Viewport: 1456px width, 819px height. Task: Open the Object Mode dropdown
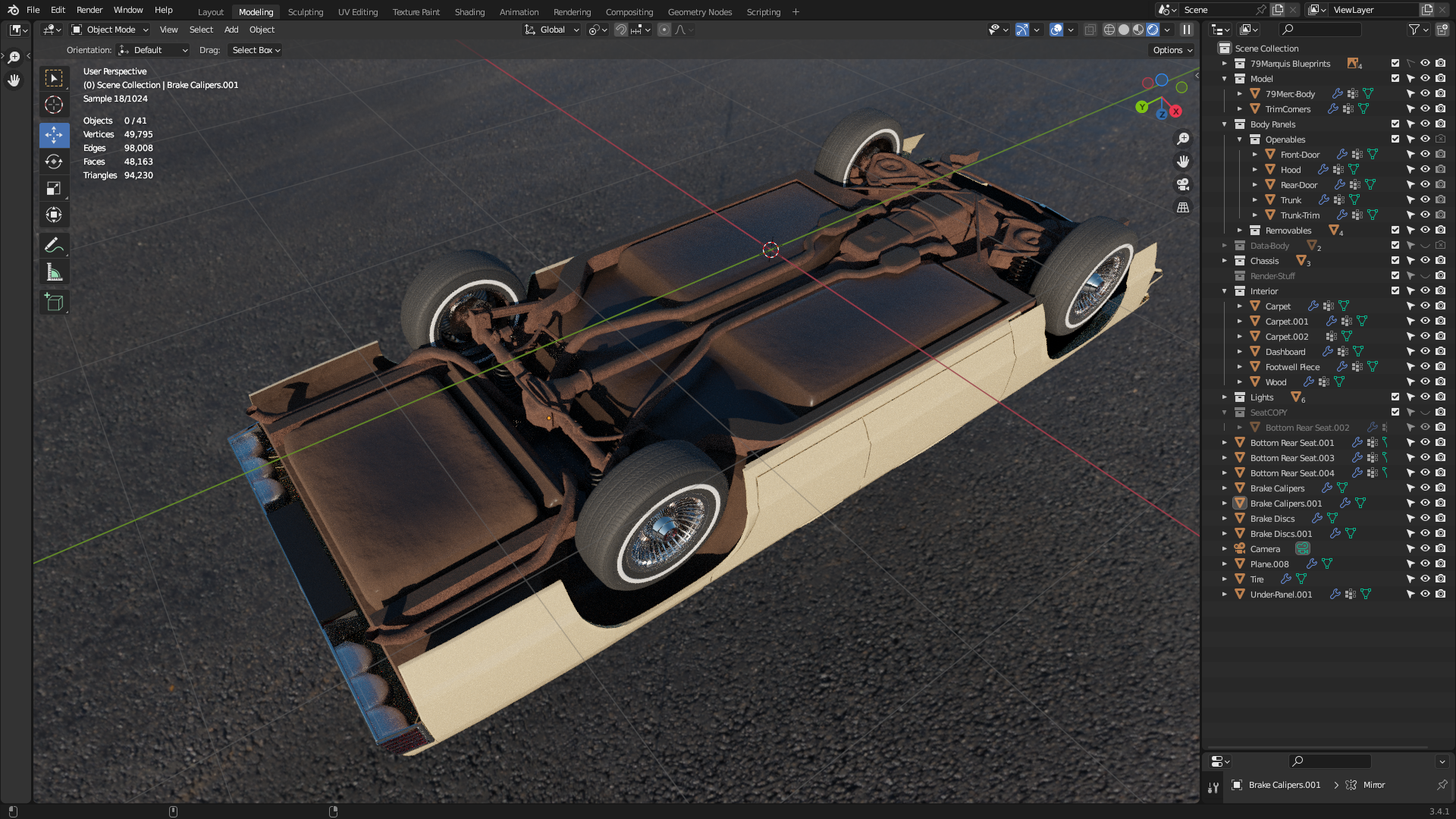pos(111,30)
